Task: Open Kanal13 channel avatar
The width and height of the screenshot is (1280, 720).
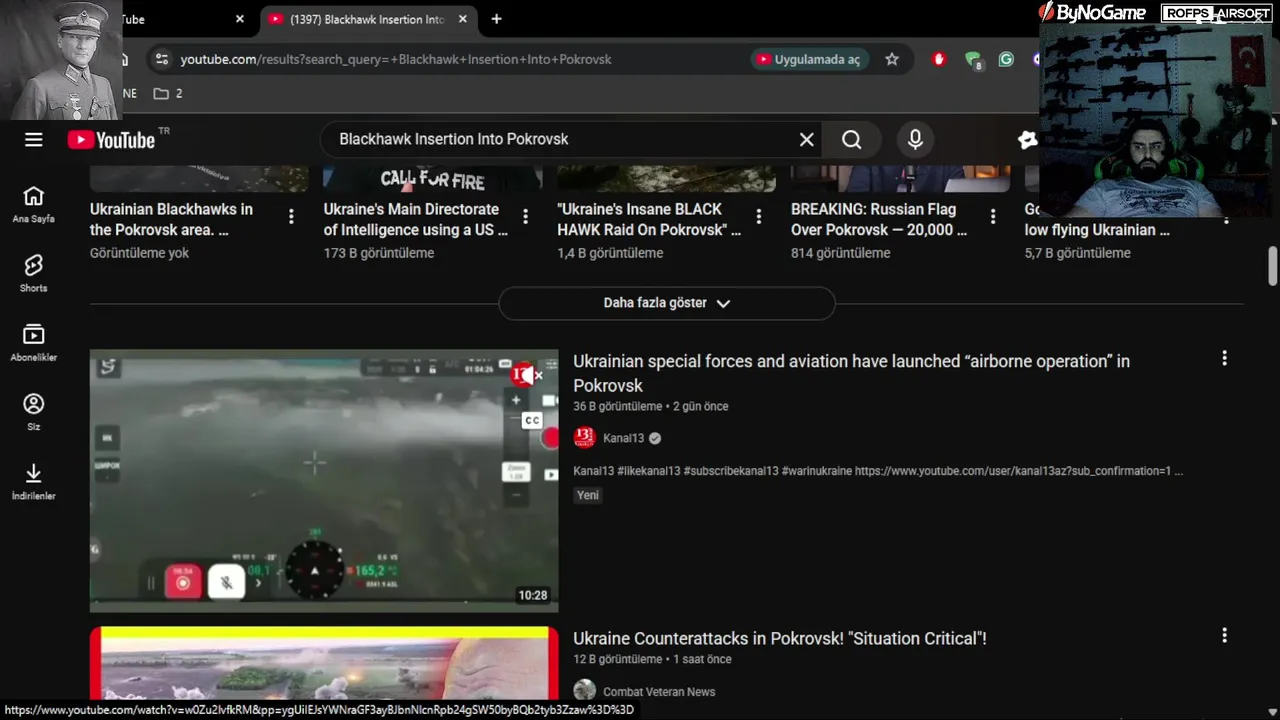Action: pyautogui.click(x=584, y=437)
